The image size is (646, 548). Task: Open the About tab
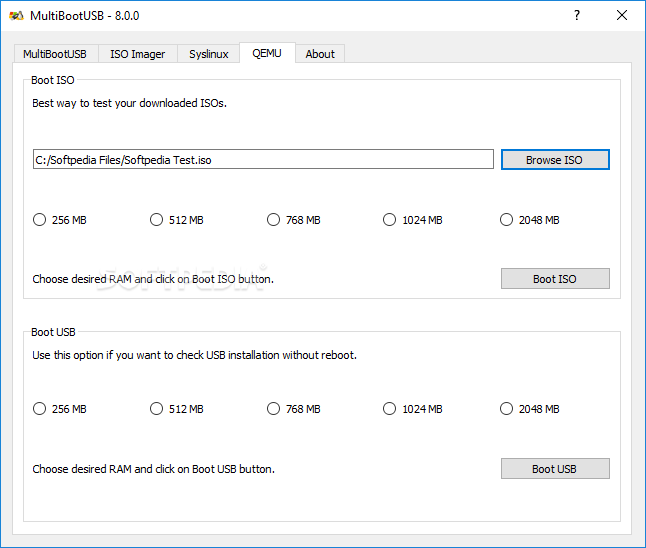320,54
